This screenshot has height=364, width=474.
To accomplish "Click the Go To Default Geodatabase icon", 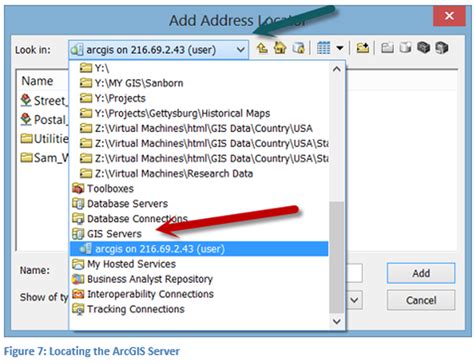I will tap(298, 49).
